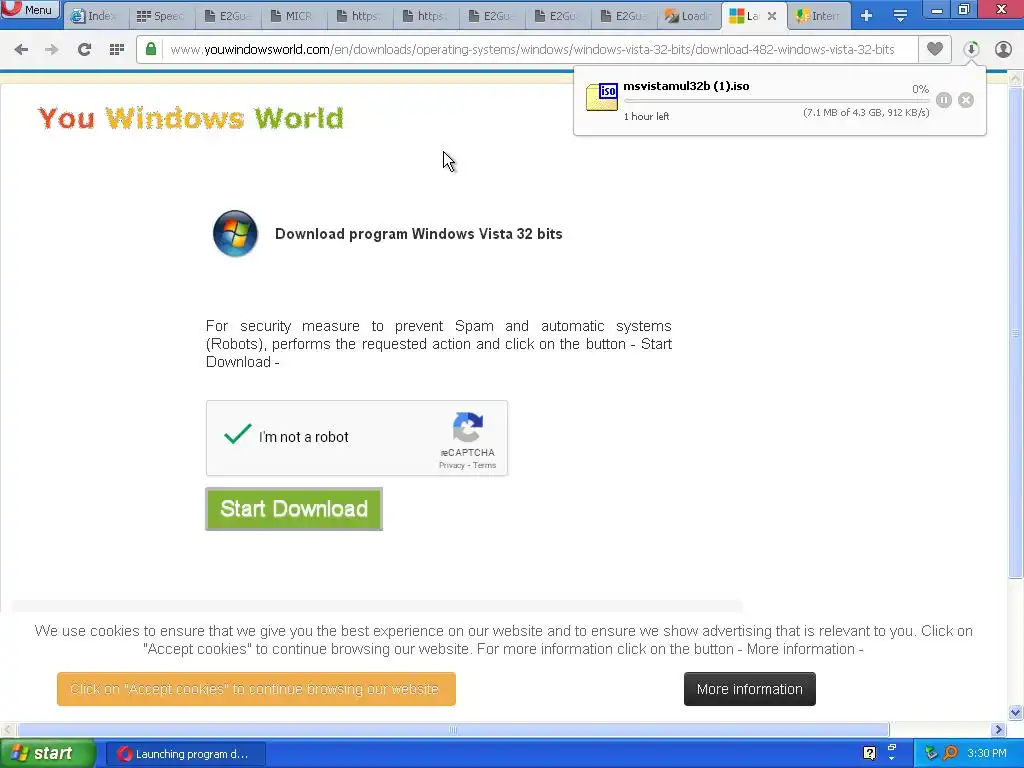
Task: Click the horizontal scrollbar thumb
Action: (x=453, y=729)
